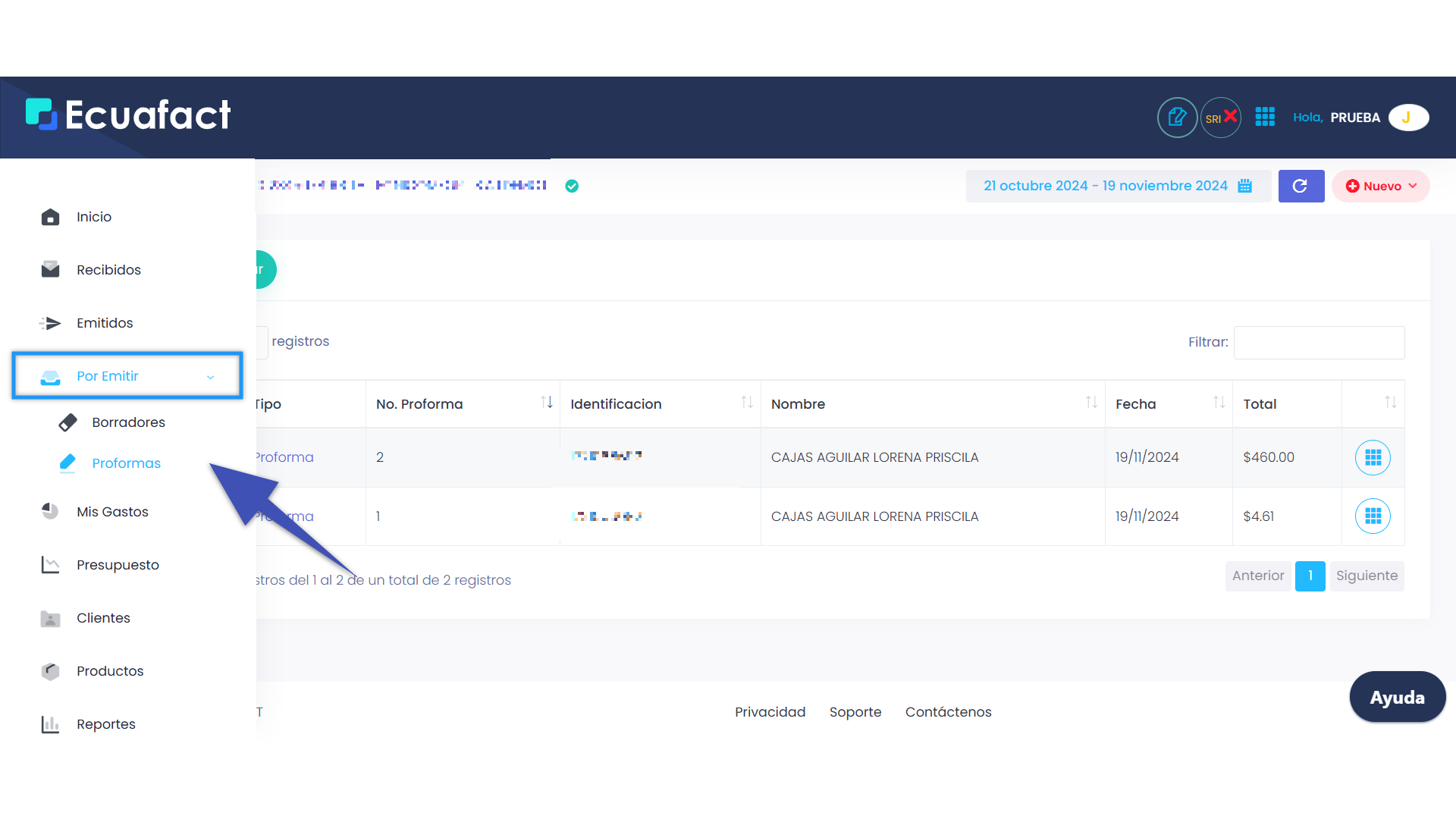This screenshot has height=819, width=1456.
Task: Open Recibidos in sidebar
Action: 108,270
